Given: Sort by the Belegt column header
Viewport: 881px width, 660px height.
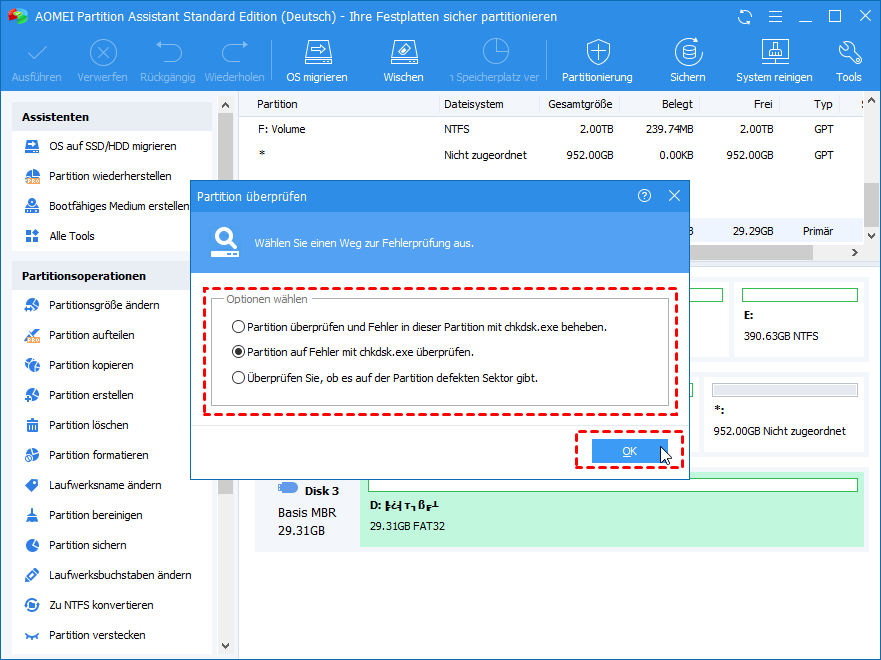Looking at the screenshot, I should click(x=677, y=104).
